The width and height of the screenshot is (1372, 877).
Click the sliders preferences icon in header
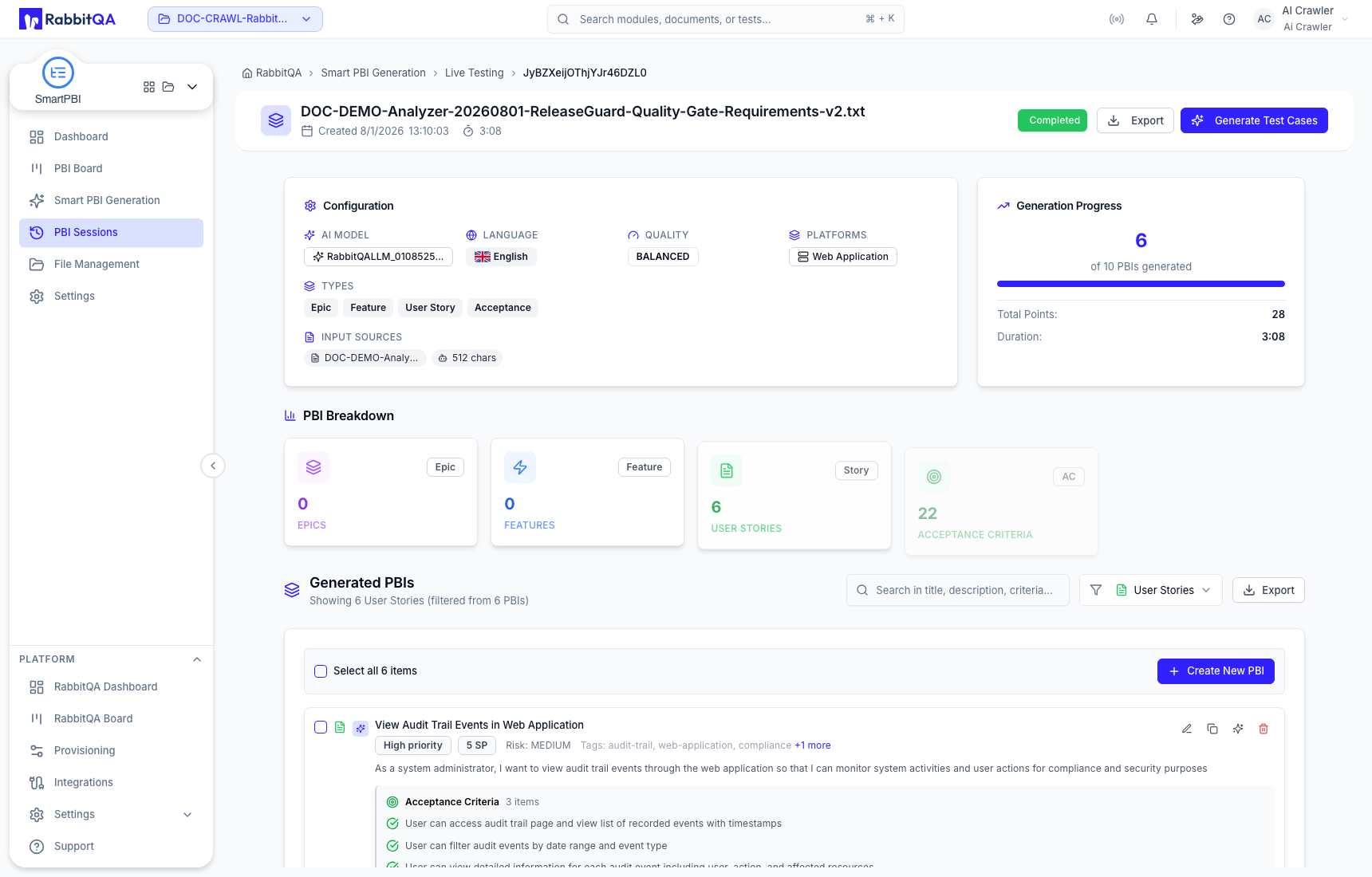pyautogui.click(x=1197, y=19)
